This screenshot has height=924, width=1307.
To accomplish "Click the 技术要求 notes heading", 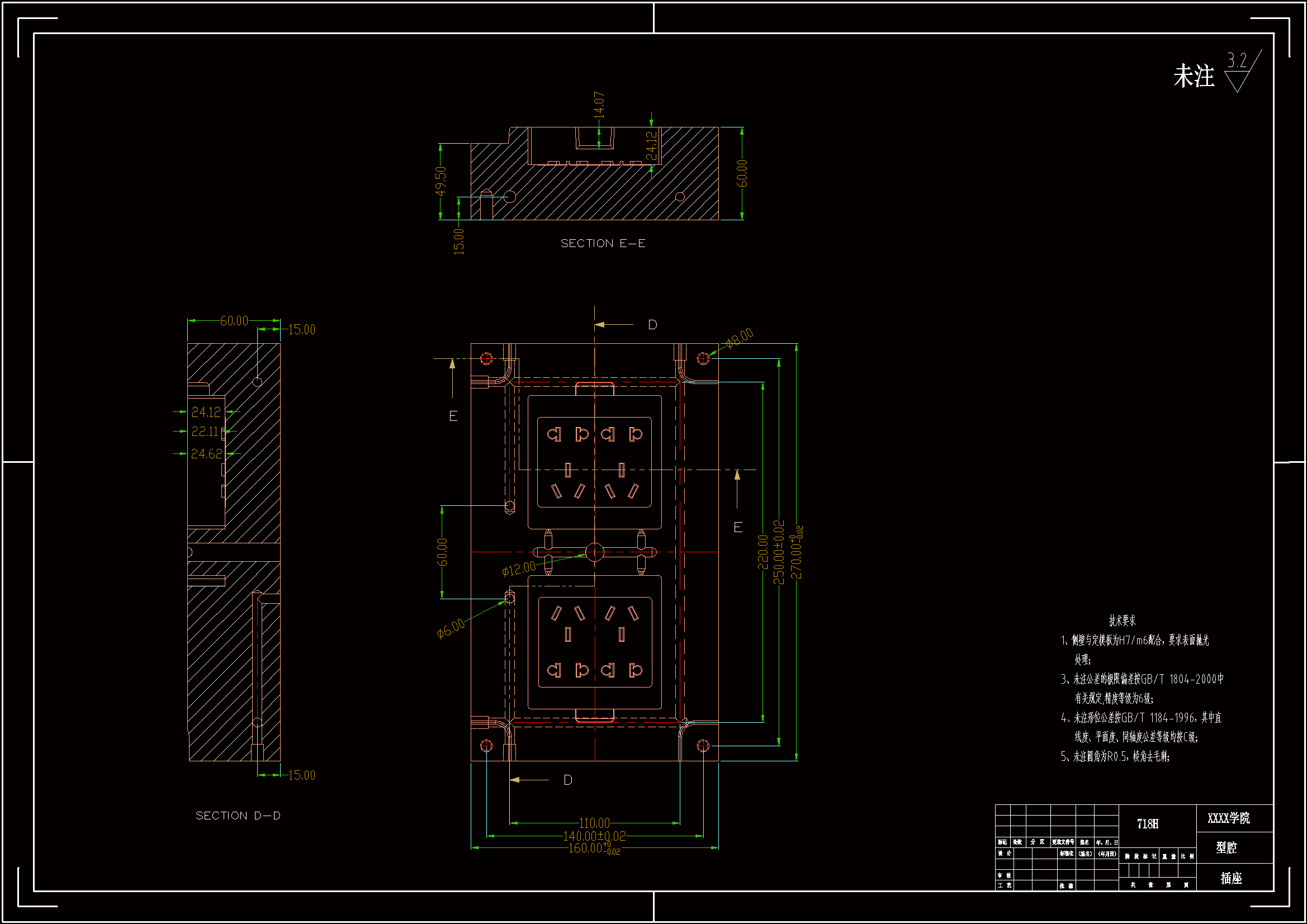I will pos(1121,620).
